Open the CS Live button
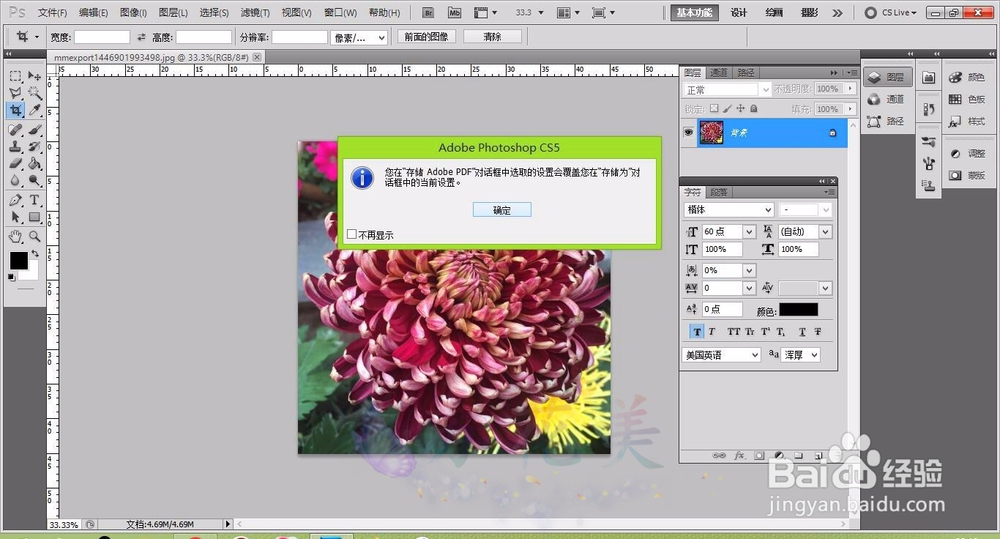The width and height of the screenshot is (1000, 539). coord(891,13)
